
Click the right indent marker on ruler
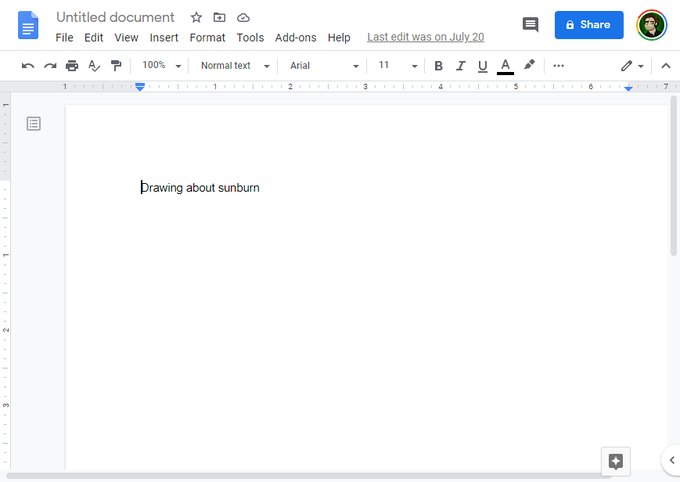pyautogui.click(x=628, y=88)
